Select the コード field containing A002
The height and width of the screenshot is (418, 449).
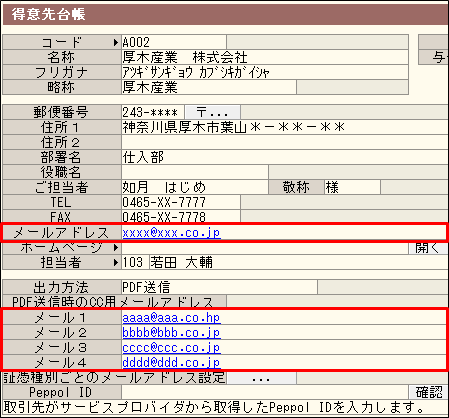(174, 42)
